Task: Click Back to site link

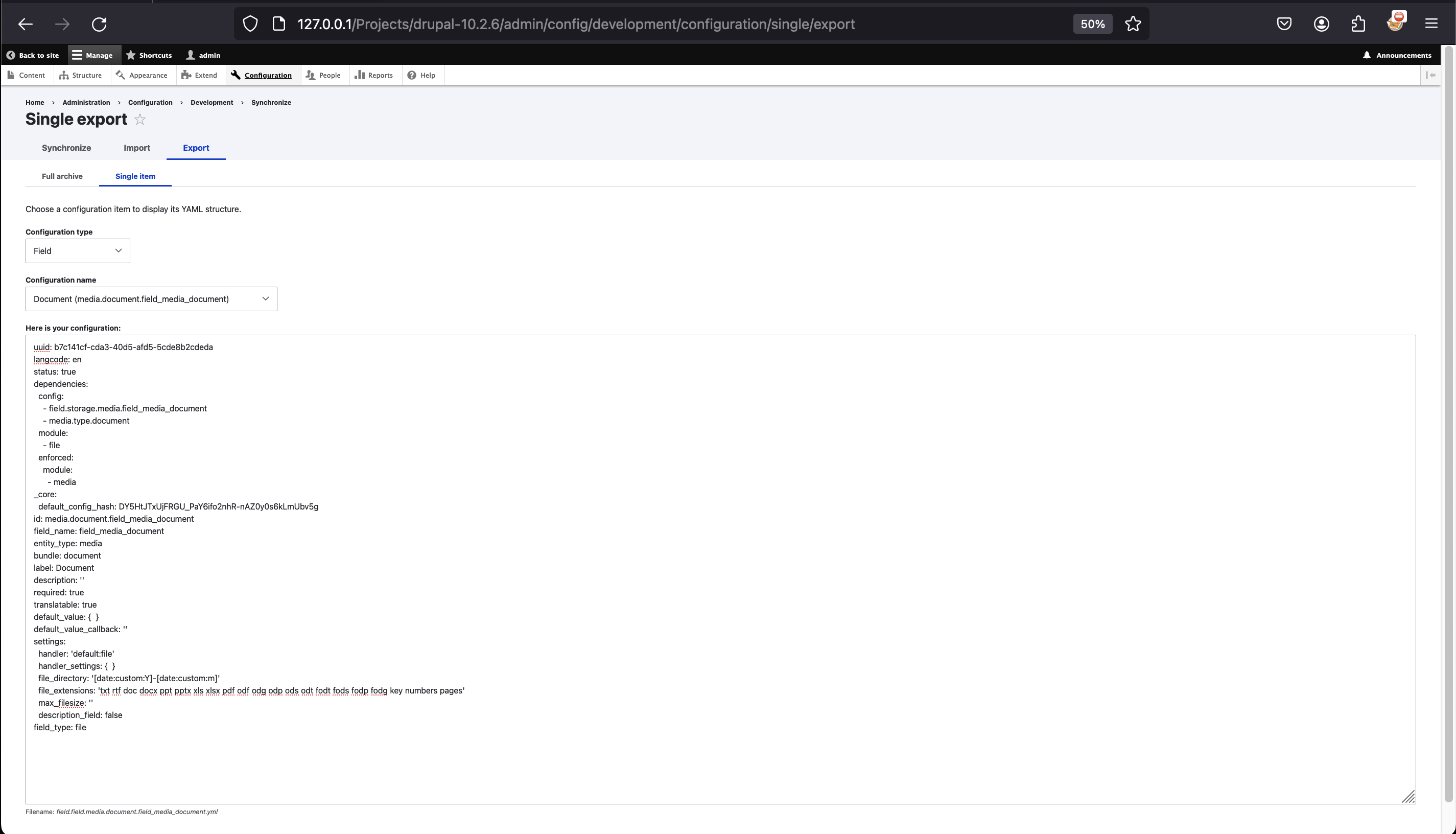Action: [33, 56]
